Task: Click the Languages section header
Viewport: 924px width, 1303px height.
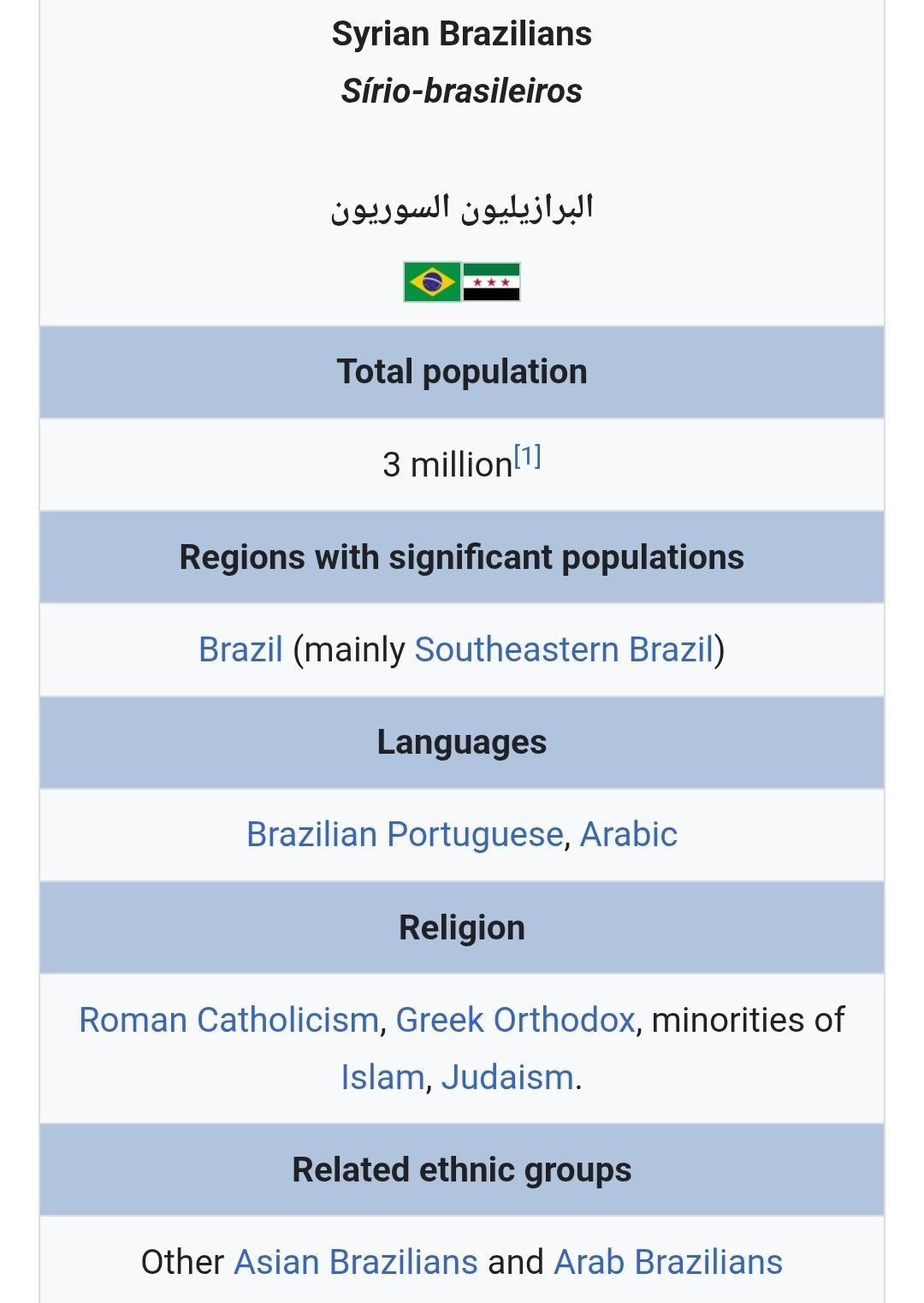Action: click(x=462, y=743)
